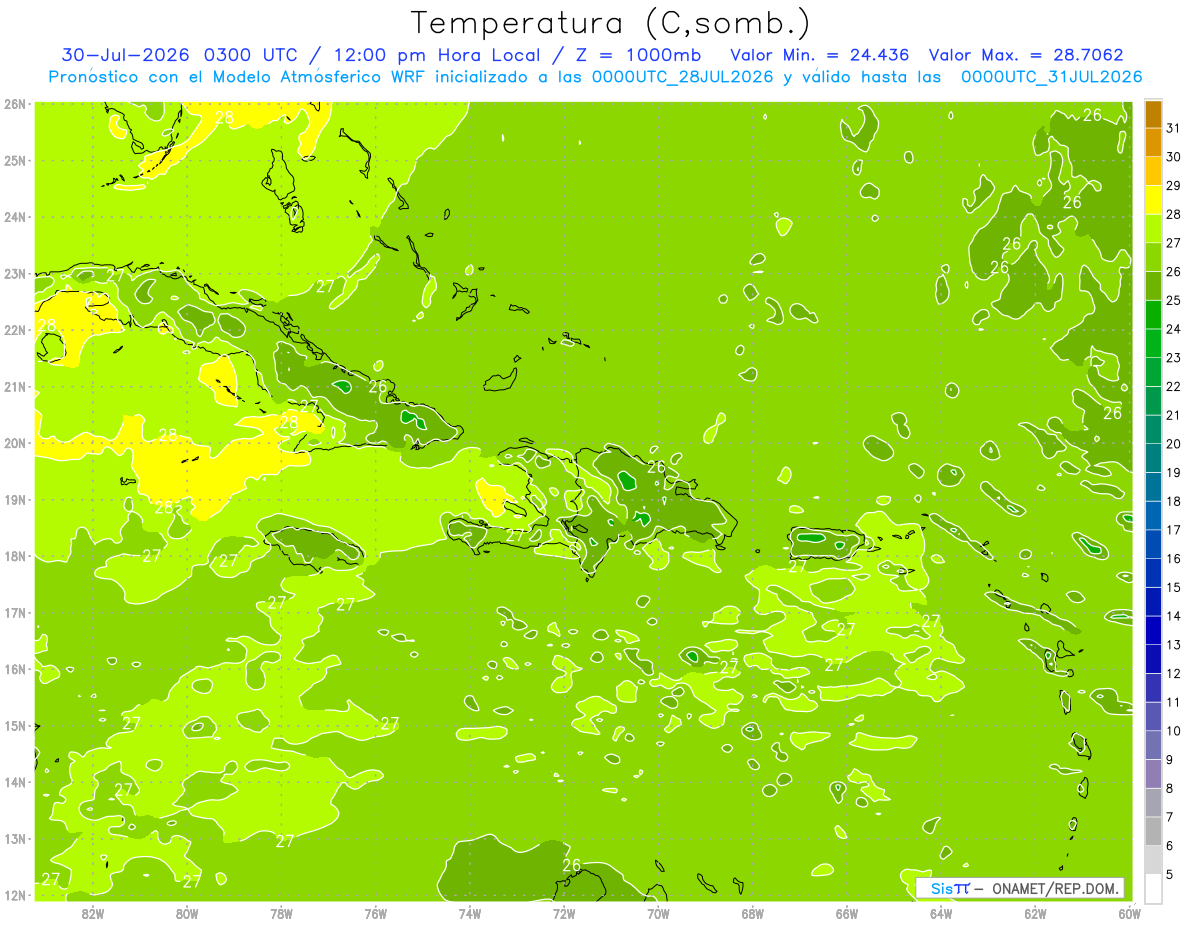The width and height of the screenshot is (1200, 927).
Task: Click the '0000UTC_28JUL2026' initialization time text
Action: [683, 77]
